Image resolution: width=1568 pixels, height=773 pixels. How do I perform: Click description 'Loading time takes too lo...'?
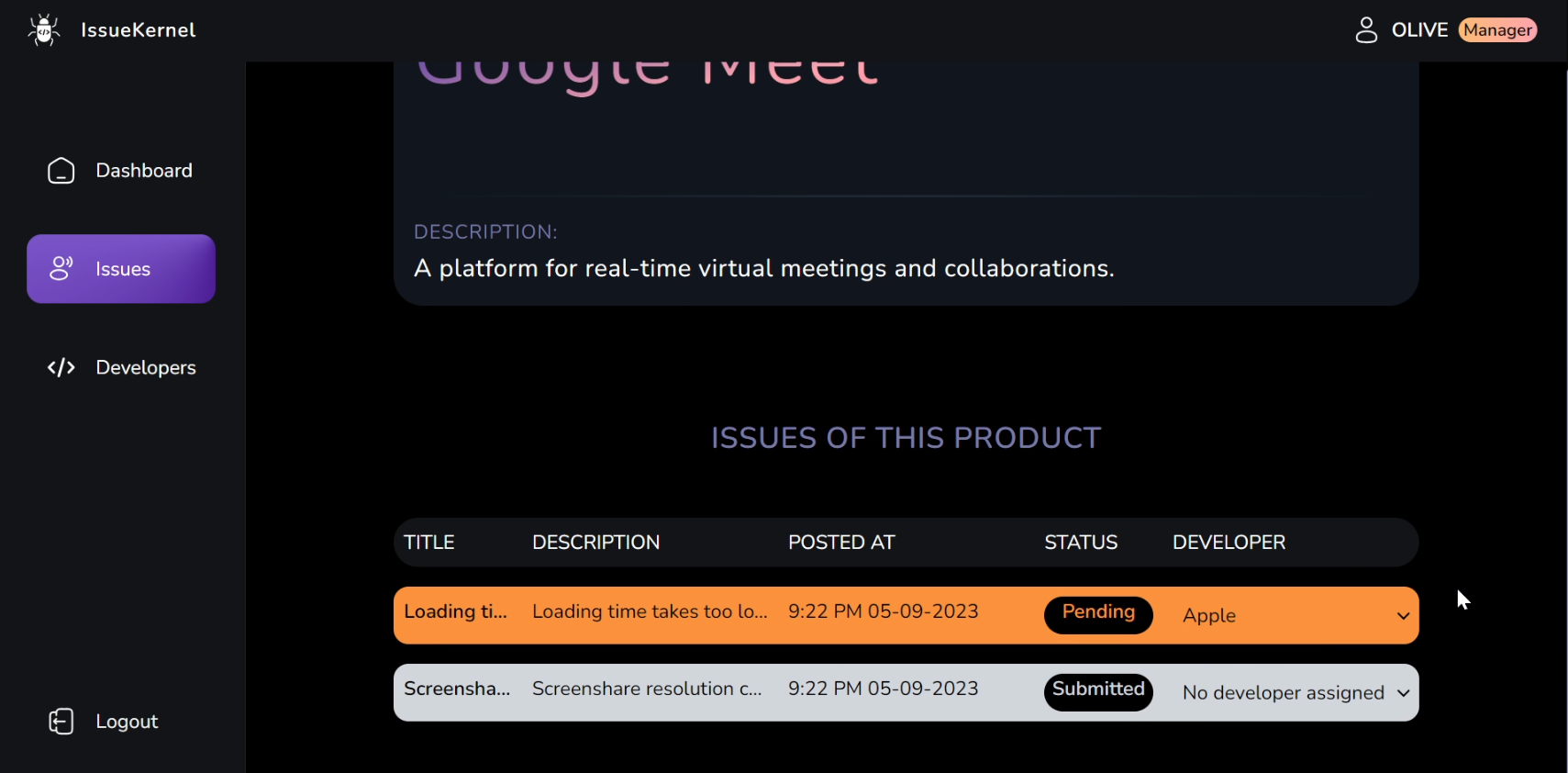pyautogui.click(x=650, y=611)
